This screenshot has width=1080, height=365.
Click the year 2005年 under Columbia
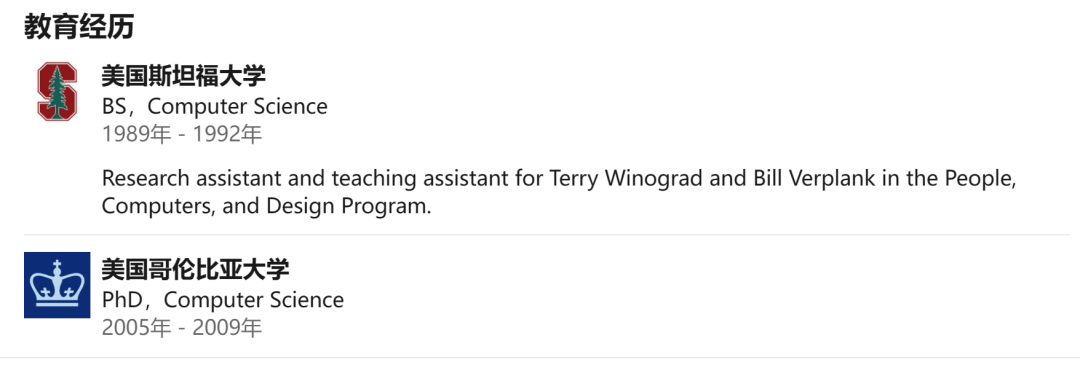pyautogui.click(x=136, y=328)
